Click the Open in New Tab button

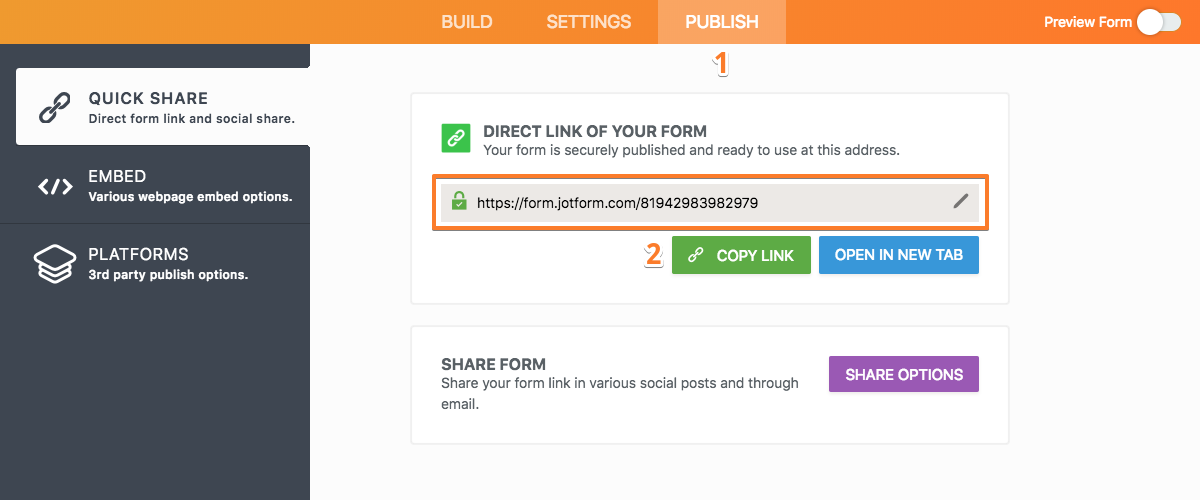898,255
